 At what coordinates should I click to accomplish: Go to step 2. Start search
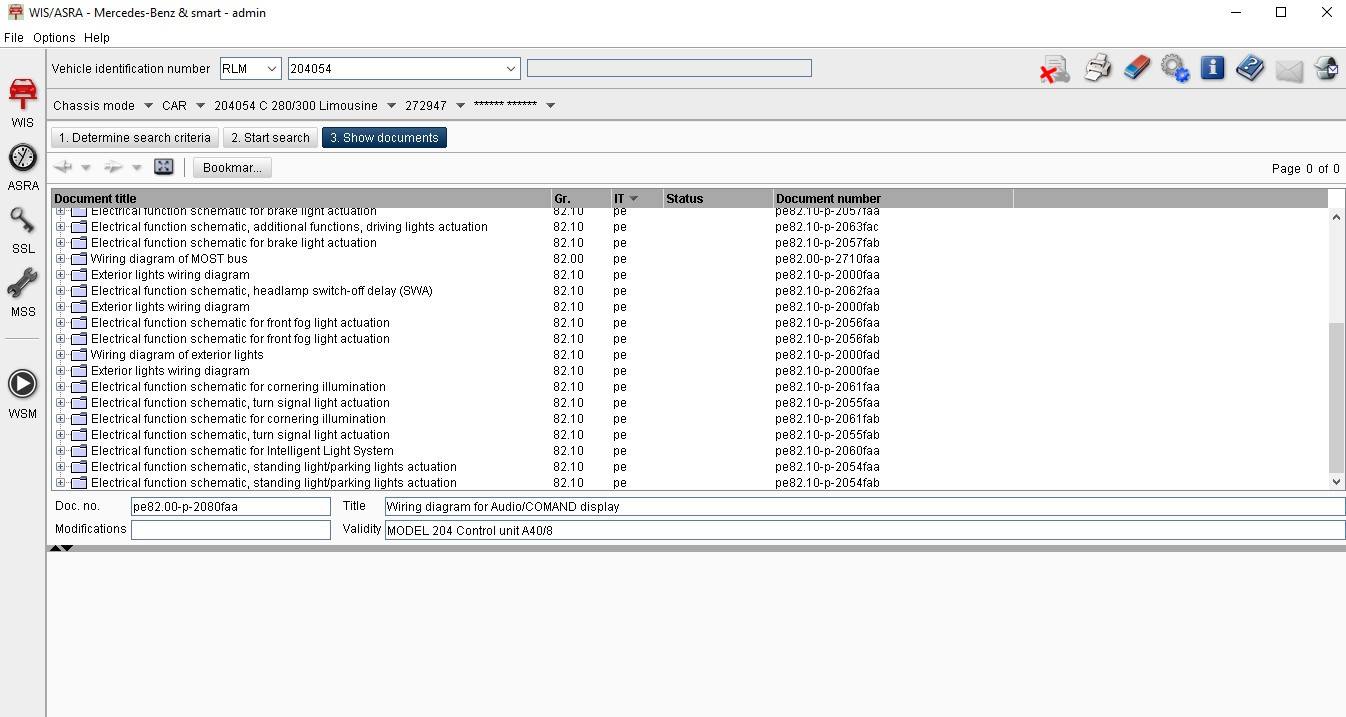pyautogui.click(x=270, y=138)
